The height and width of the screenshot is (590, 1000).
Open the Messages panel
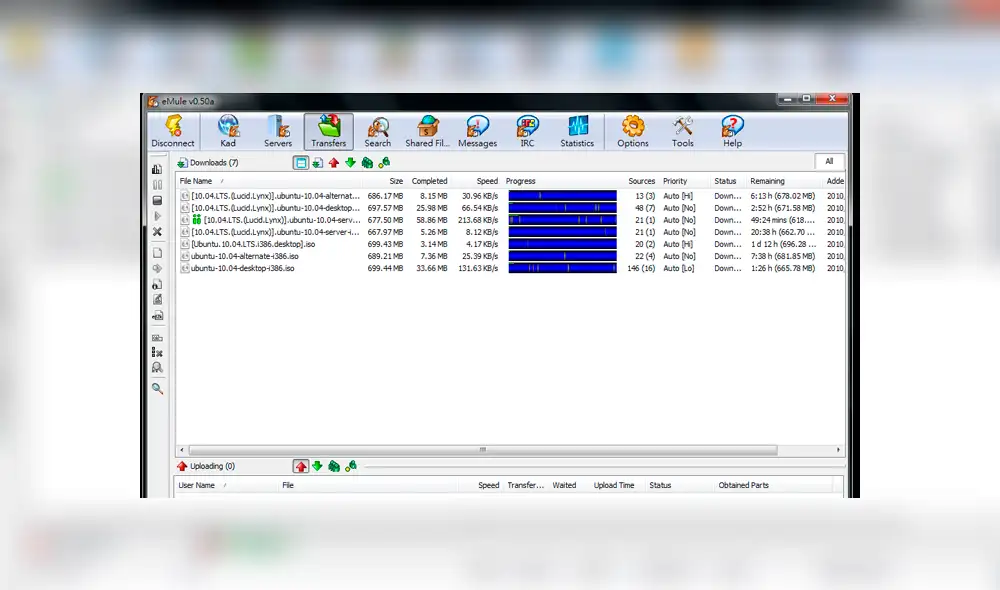coord(477,130)
